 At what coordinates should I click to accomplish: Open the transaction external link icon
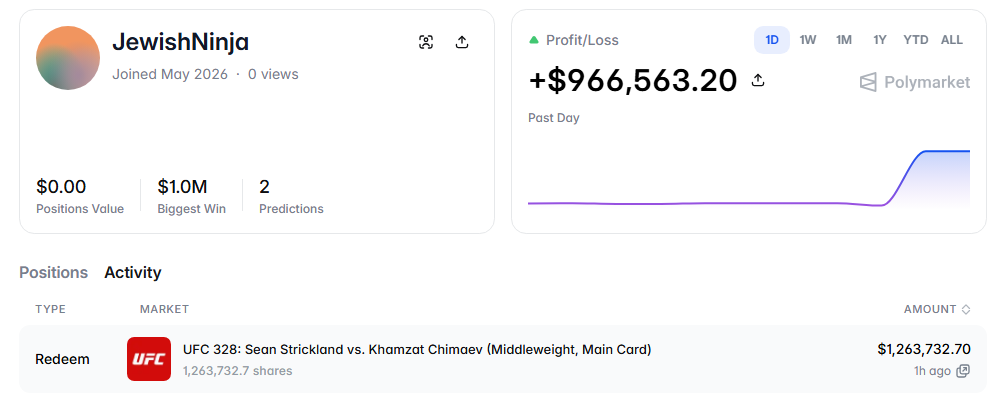962,371
